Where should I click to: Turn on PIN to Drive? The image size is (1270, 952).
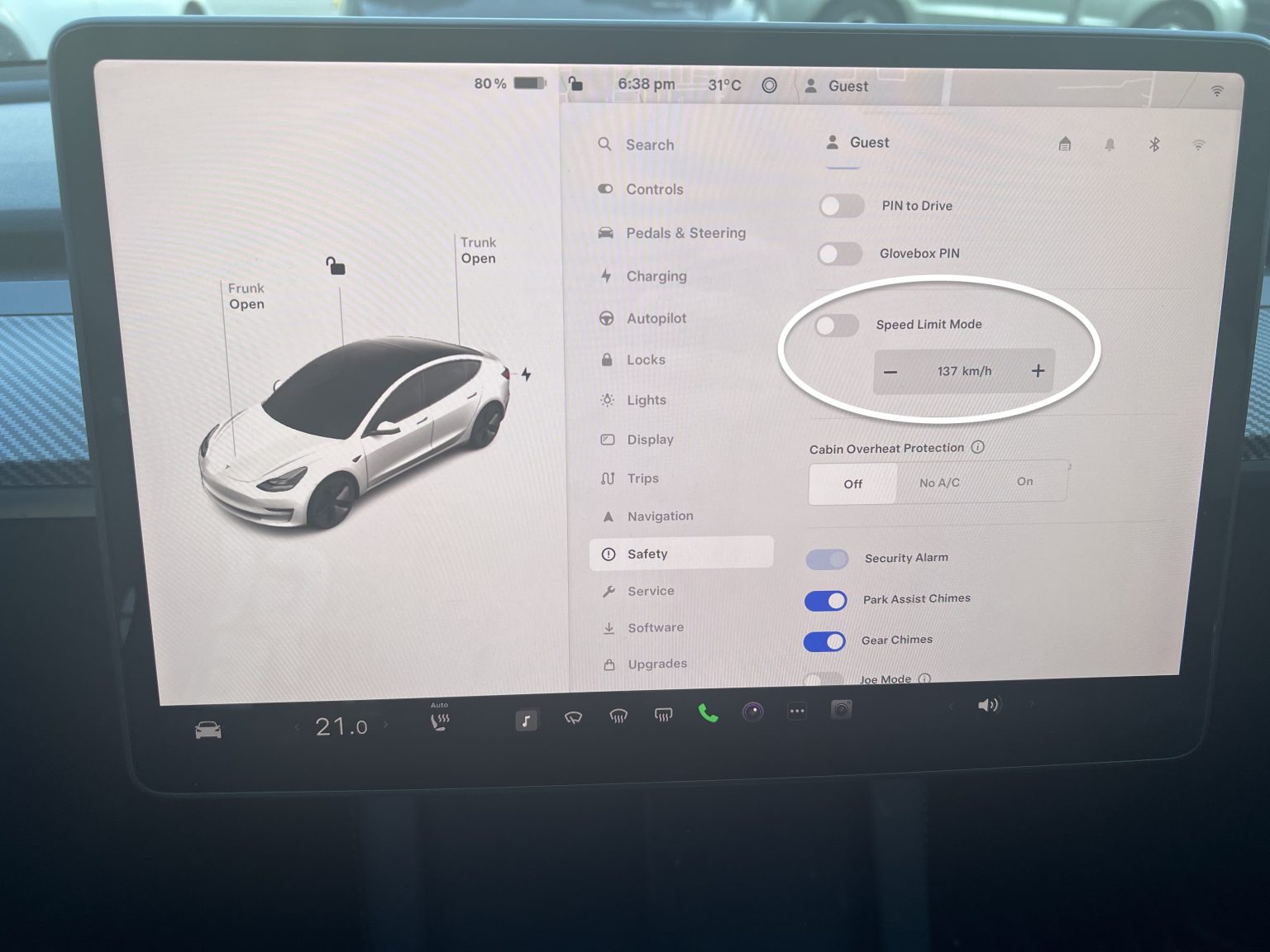point(841,206)
